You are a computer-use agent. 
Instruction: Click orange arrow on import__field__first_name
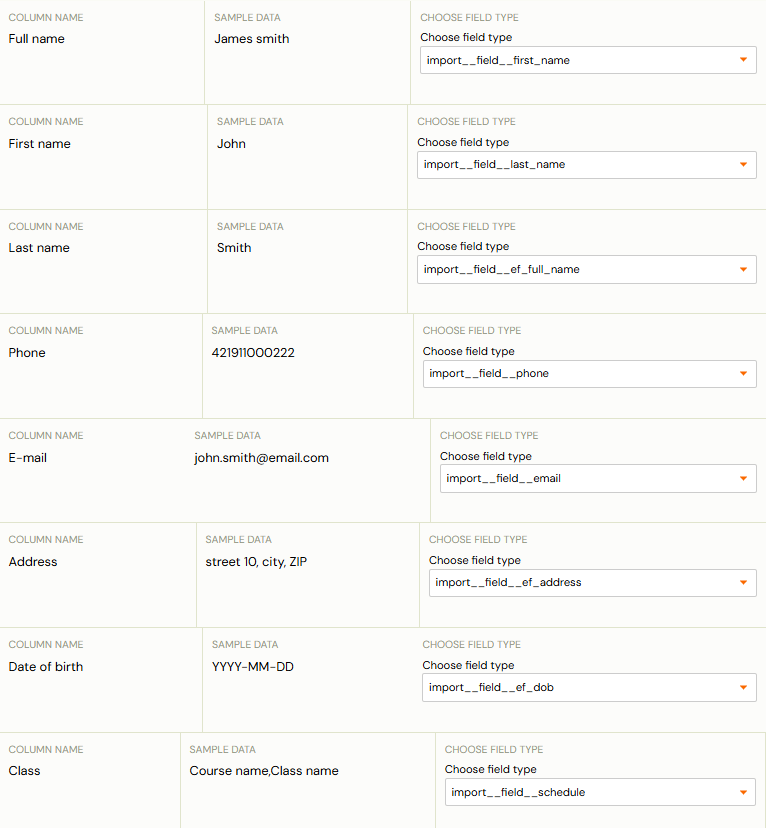pos(743,60)
